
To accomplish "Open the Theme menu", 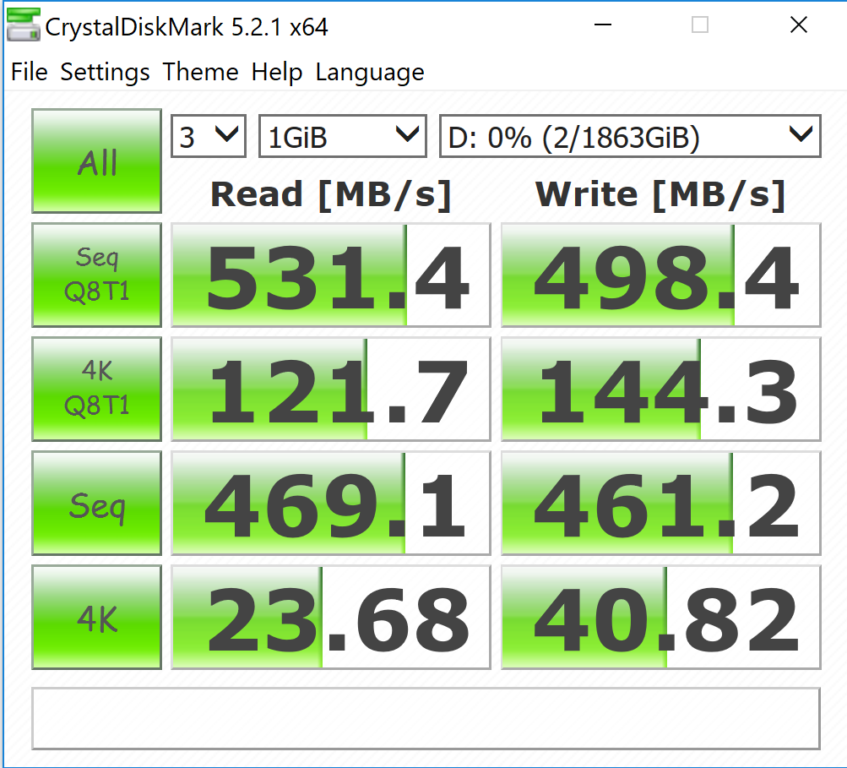I will [x=200, y=72].
